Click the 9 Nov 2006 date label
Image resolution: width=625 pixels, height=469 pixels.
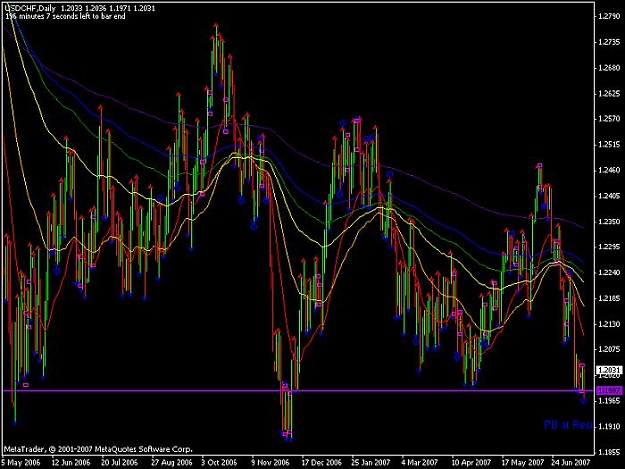pos(270,463)
